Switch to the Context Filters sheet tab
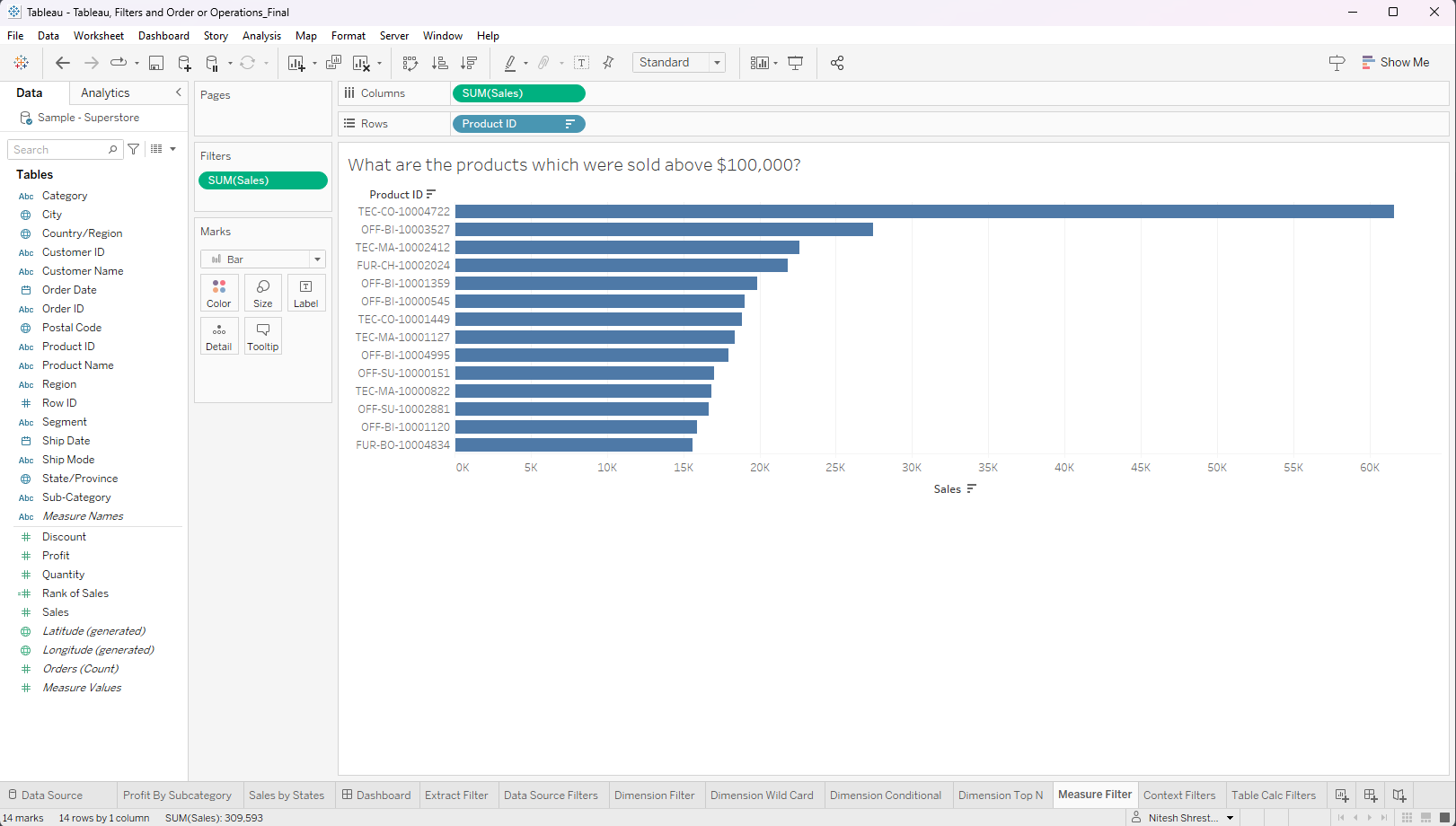The width and height of the screenshot is (1456, 826). tap(1178, 795)
